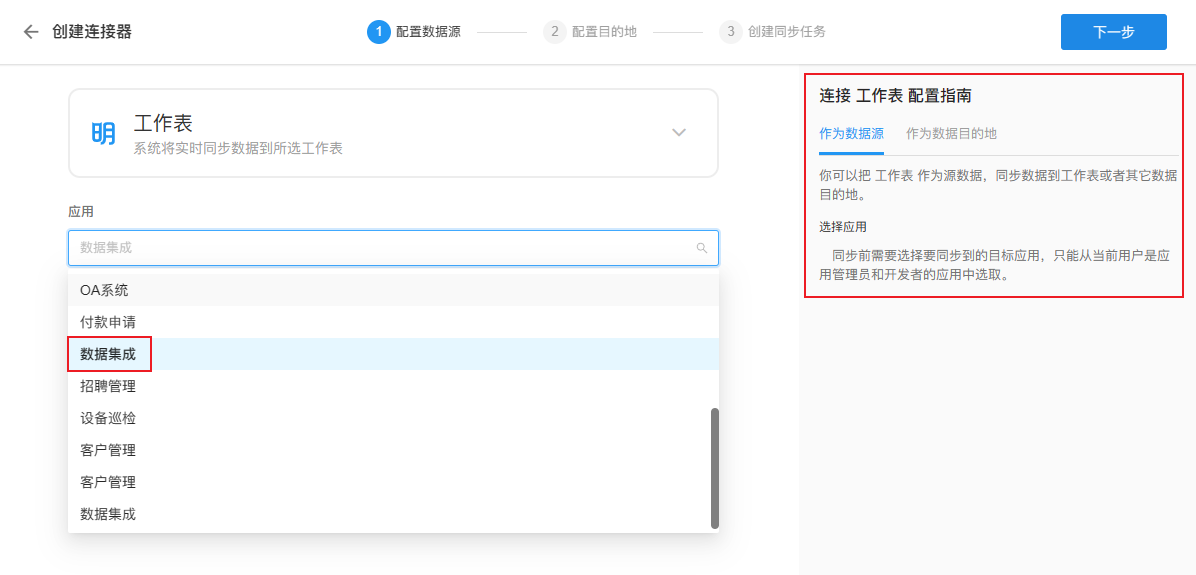
Task: Click the step 2 配置目的地 circle
Action: [554, 32]
